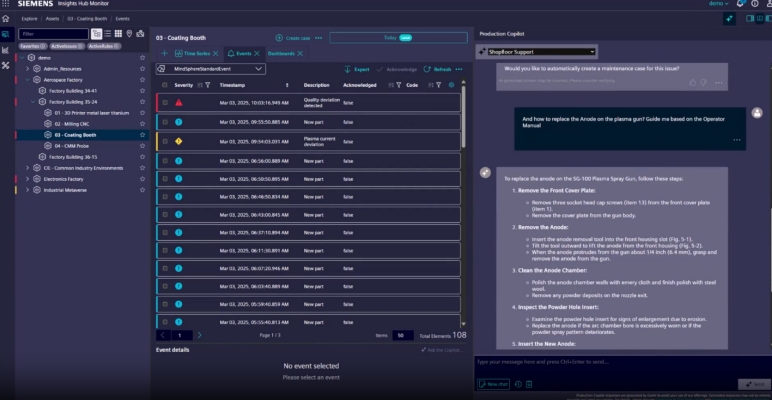This screenshot has width=772, height=400.
Task: Open filter for Severity column
Action: 207,85
